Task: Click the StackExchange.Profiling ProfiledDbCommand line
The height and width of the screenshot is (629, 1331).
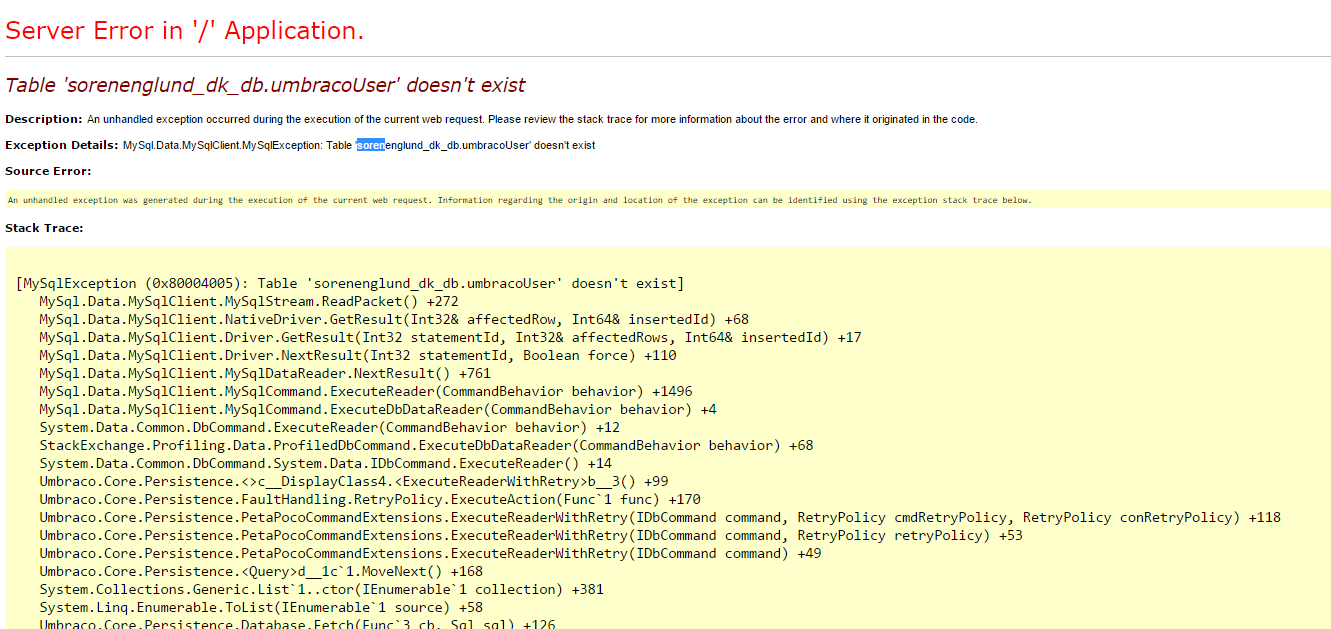Action: (426, 445)
